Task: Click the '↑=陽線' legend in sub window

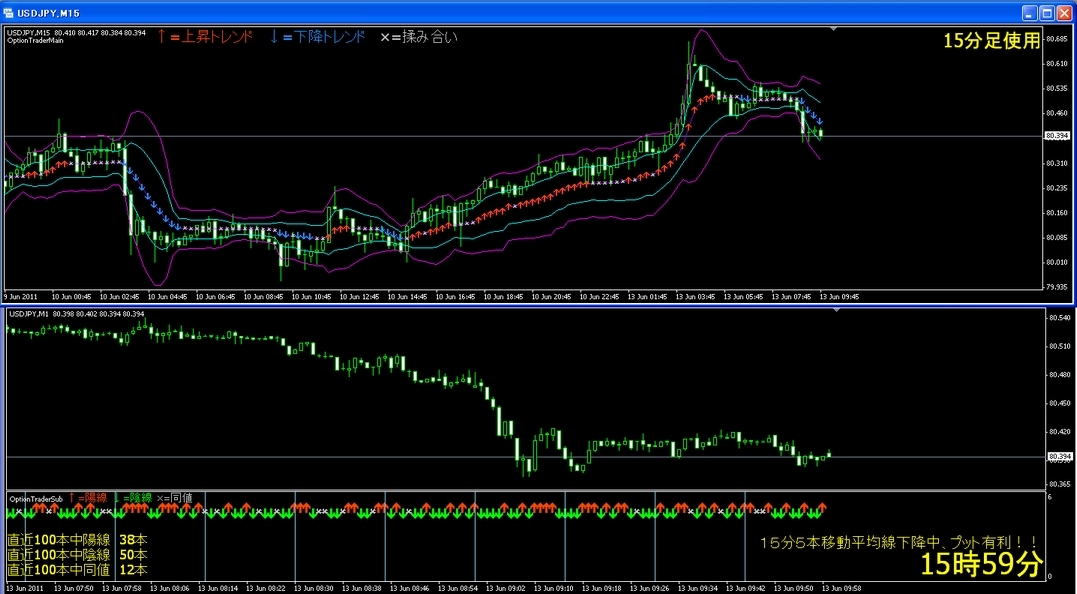Action: pyautogui.click(x=87, y=497)
